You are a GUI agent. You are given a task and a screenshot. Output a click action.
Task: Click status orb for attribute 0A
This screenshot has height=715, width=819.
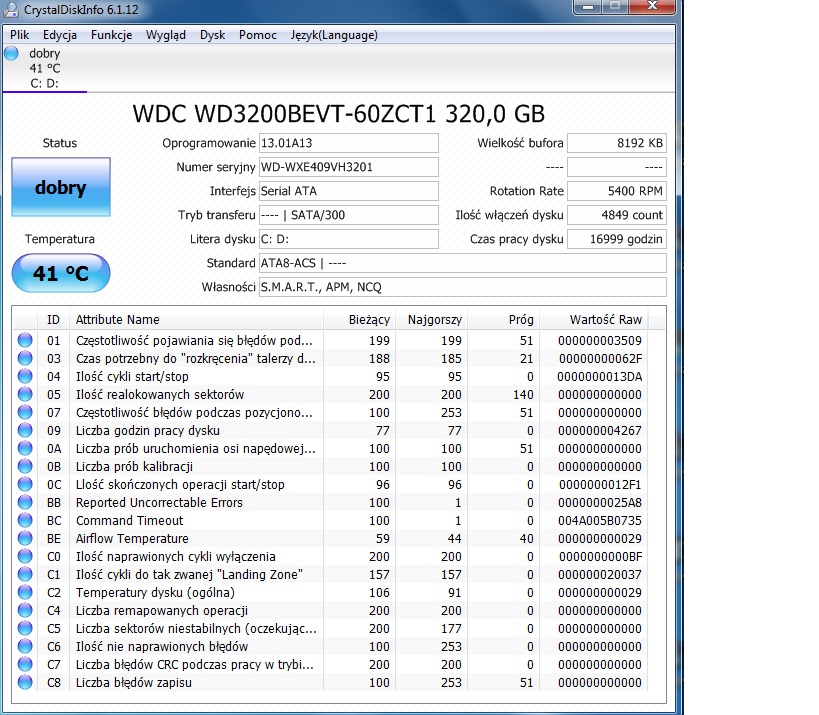click(x=25, y=449)
